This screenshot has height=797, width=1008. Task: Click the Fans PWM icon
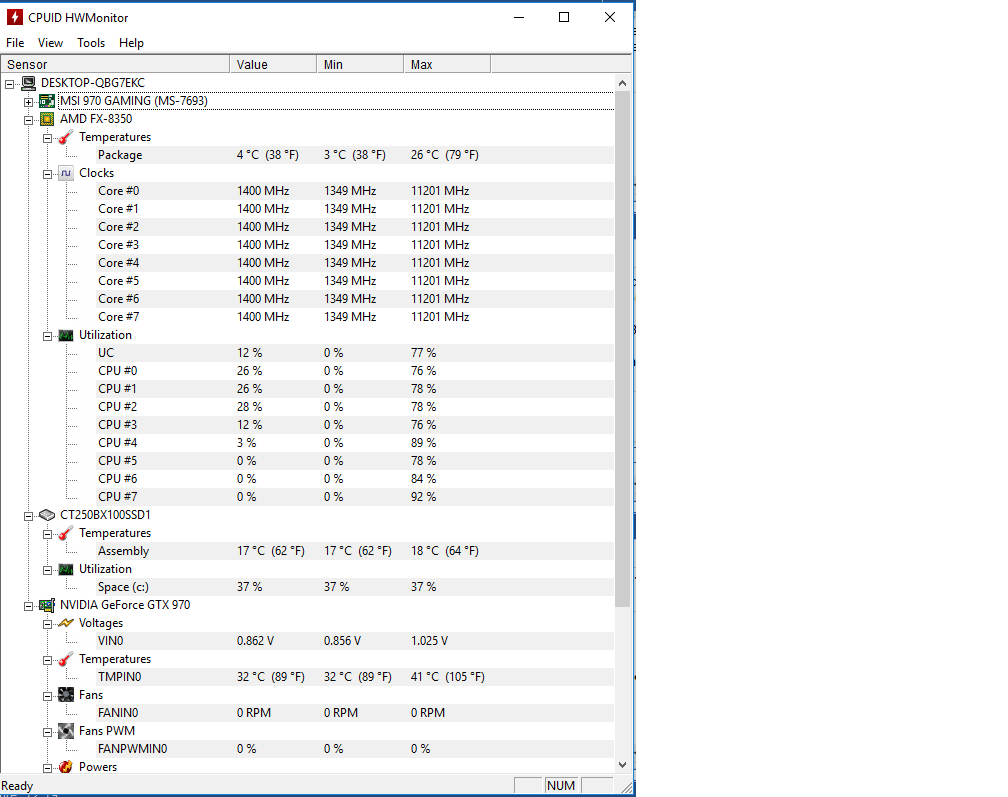tap(66, 731)
